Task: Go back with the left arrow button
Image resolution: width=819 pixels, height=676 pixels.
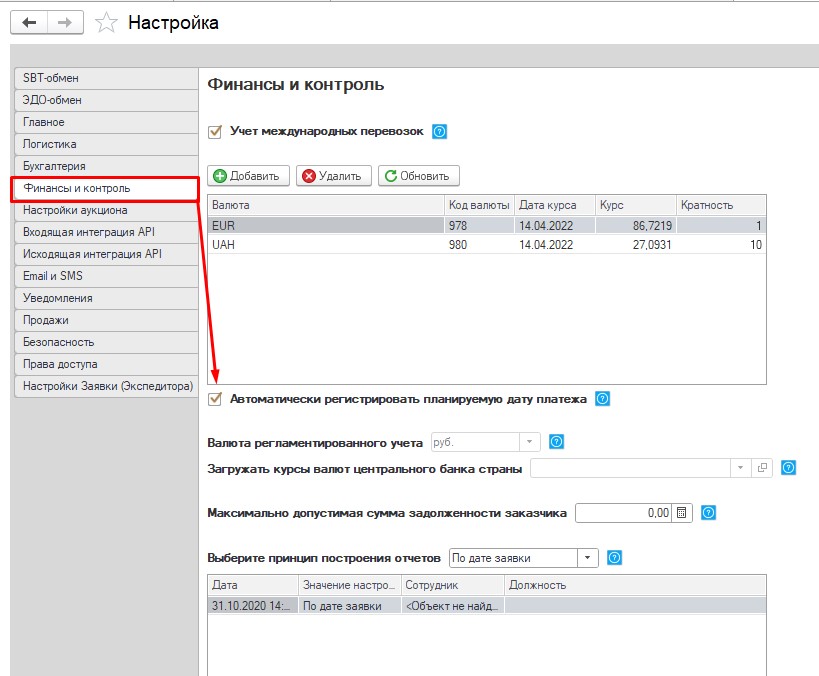Action: point(29,23)
